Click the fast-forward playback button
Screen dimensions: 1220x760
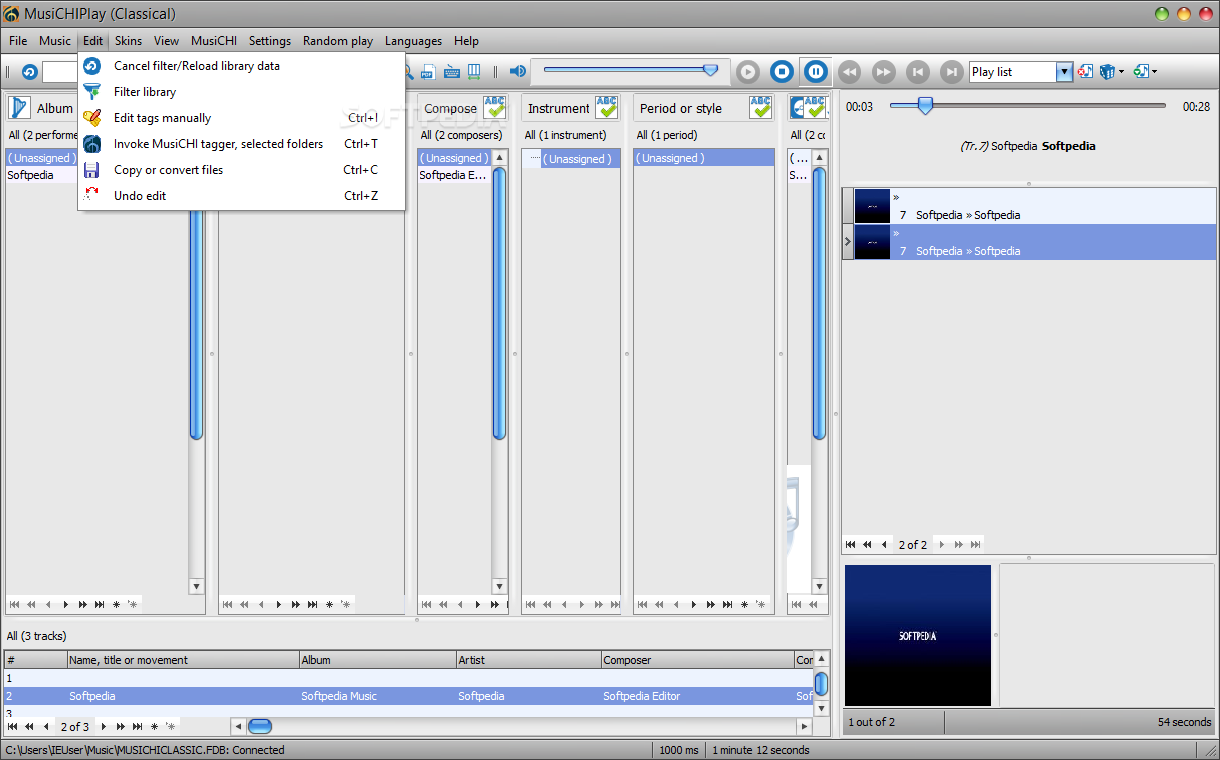(x=884, y=72)
